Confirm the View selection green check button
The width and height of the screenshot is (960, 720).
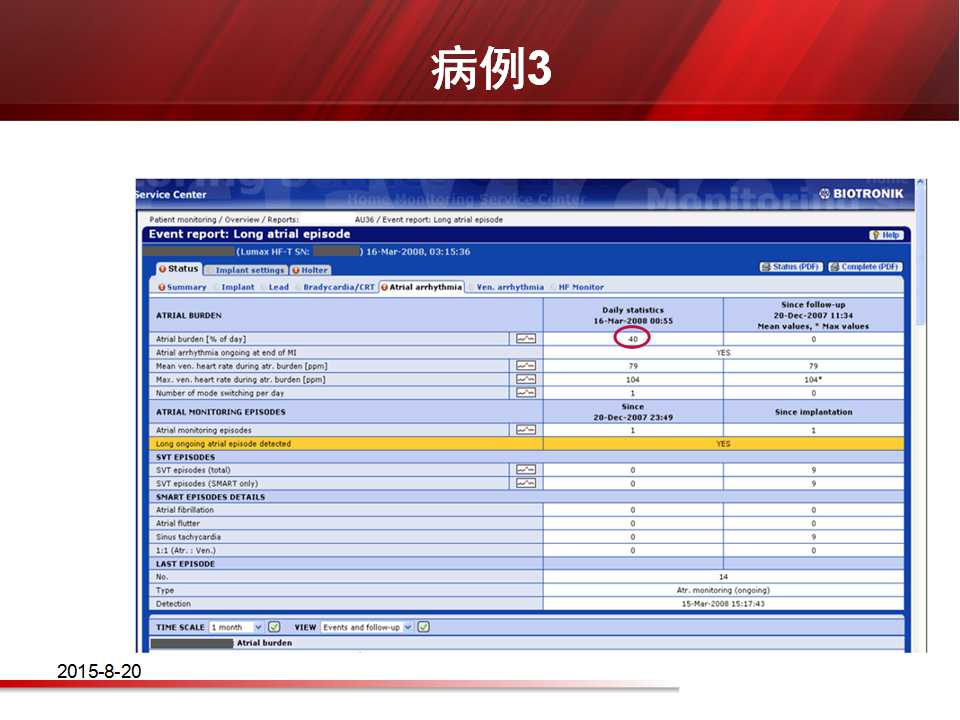click(x=423, y=627)
